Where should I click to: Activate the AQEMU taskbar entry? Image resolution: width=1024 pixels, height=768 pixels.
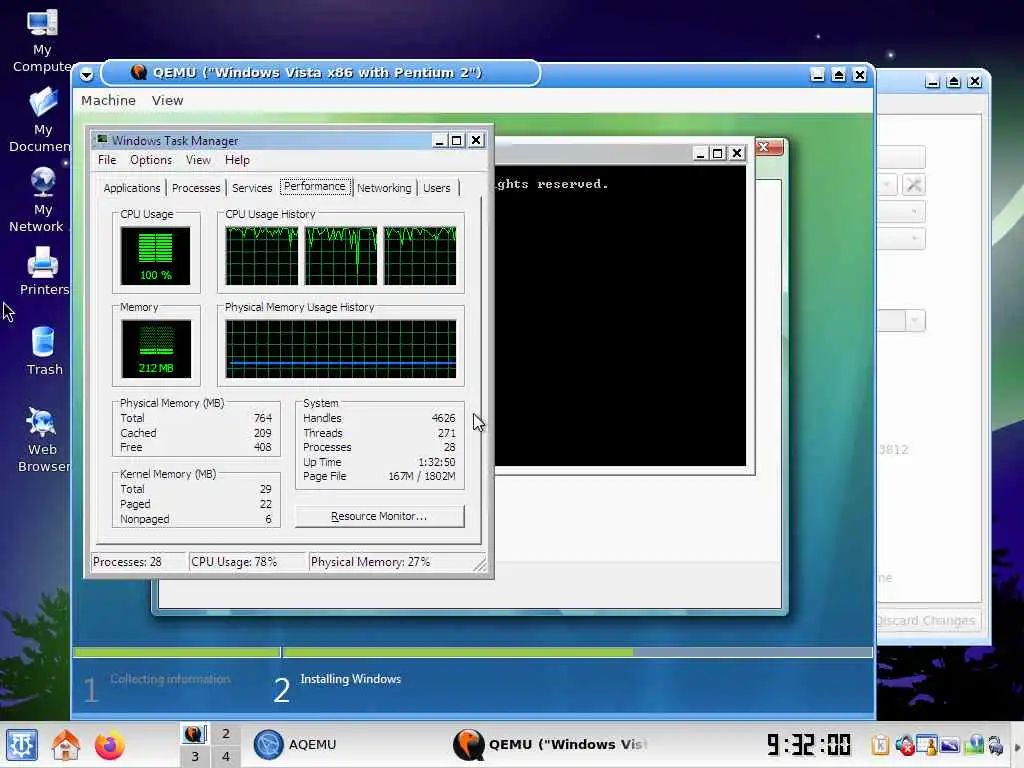coord(295,744)
